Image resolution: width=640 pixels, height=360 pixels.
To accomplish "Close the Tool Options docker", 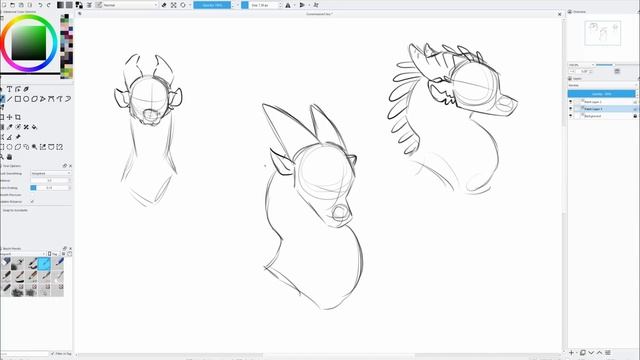I will [70, 166].
